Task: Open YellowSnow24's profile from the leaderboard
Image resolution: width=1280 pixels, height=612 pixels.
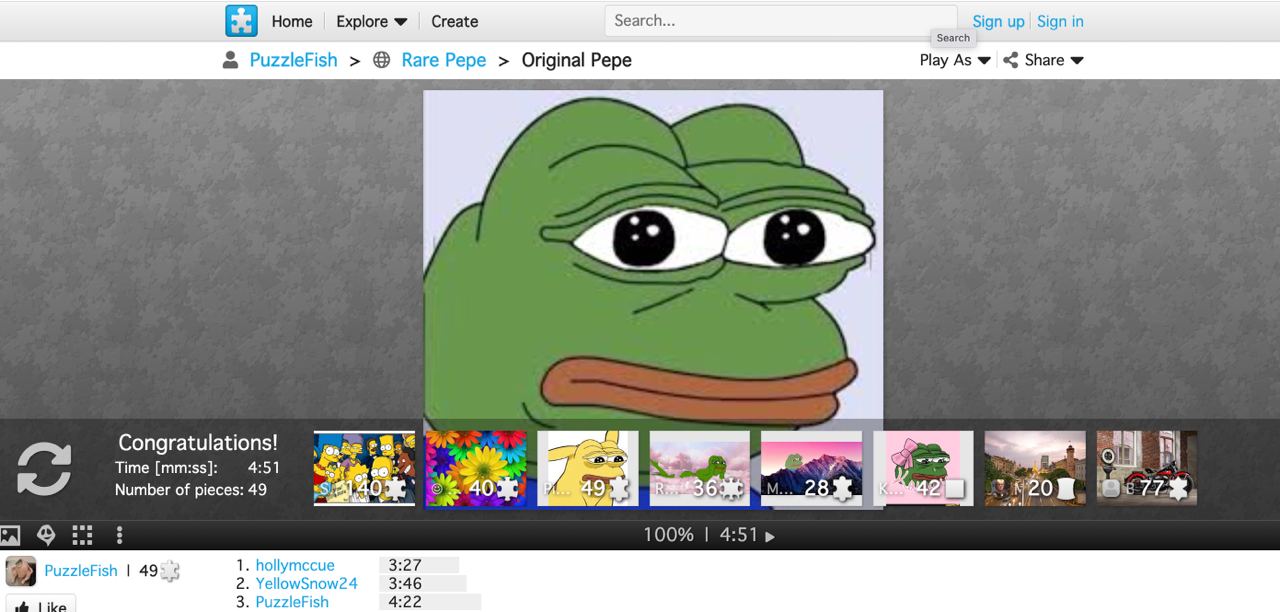Action: [306, 583]
